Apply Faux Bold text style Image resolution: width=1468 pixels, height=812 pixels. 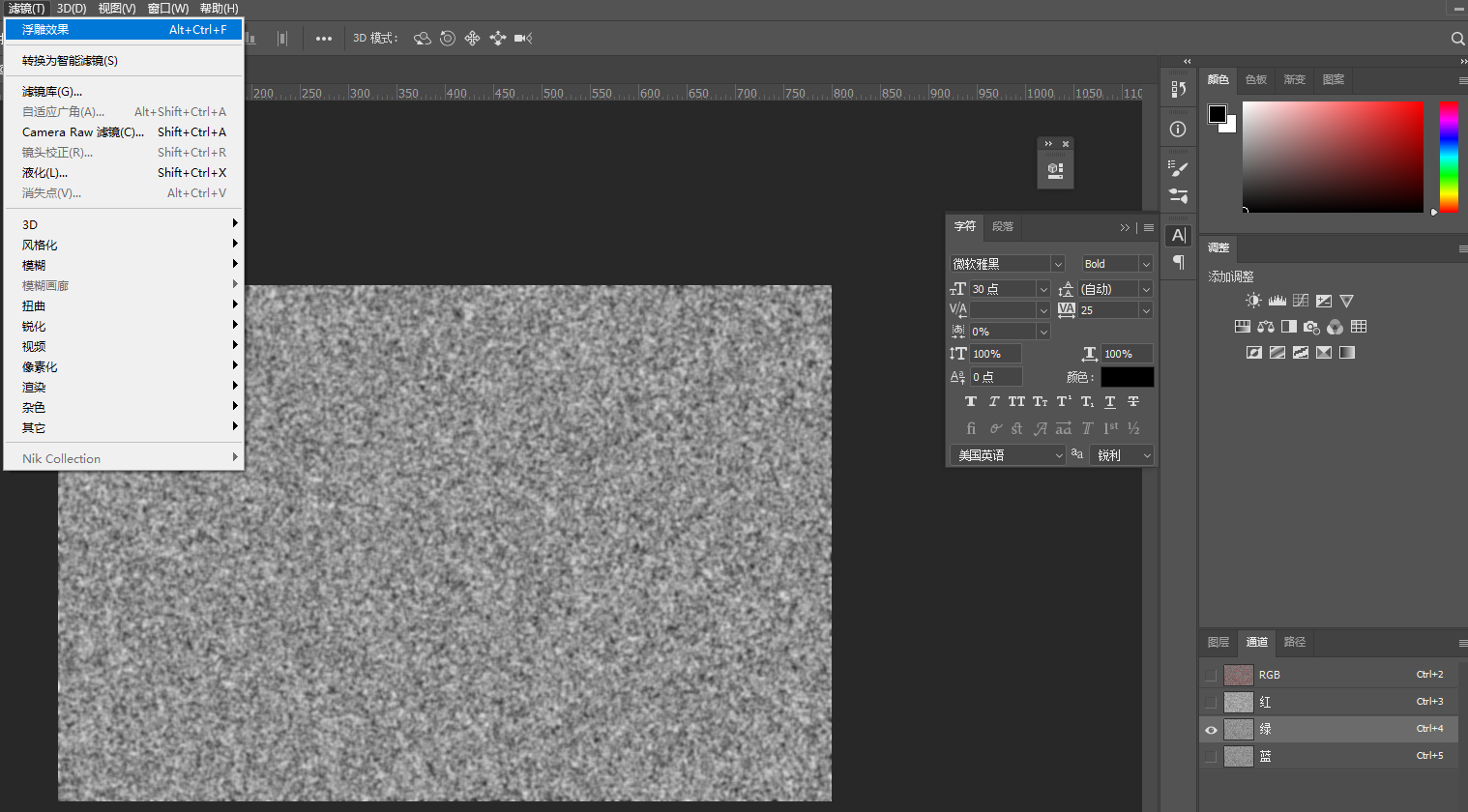[x=971, y=402]
